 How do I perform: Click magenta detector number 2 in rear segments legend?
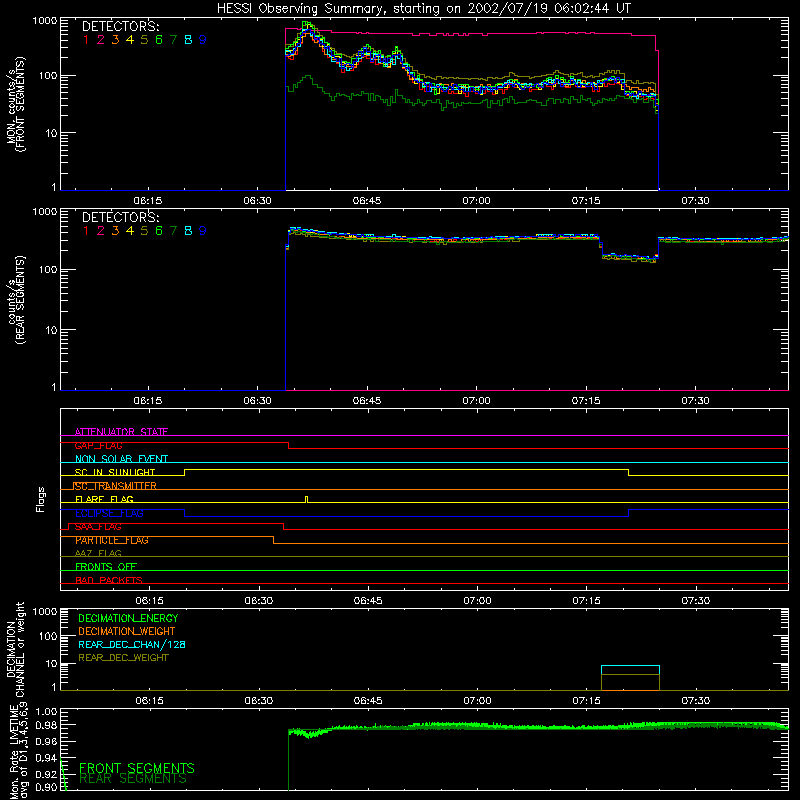pyautogui.click(x=101, y=231)
